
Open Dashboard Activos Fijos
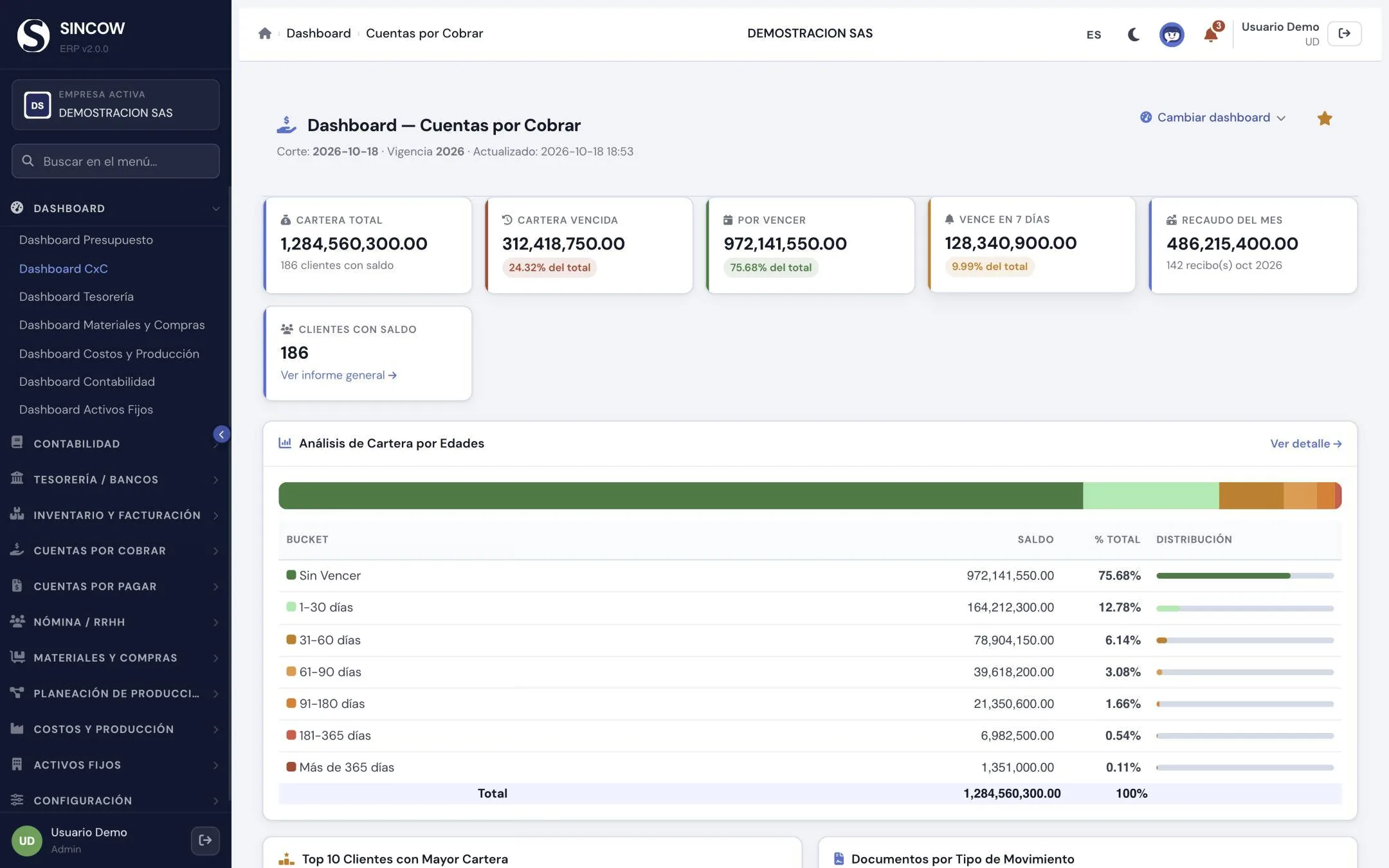[86, 410]
